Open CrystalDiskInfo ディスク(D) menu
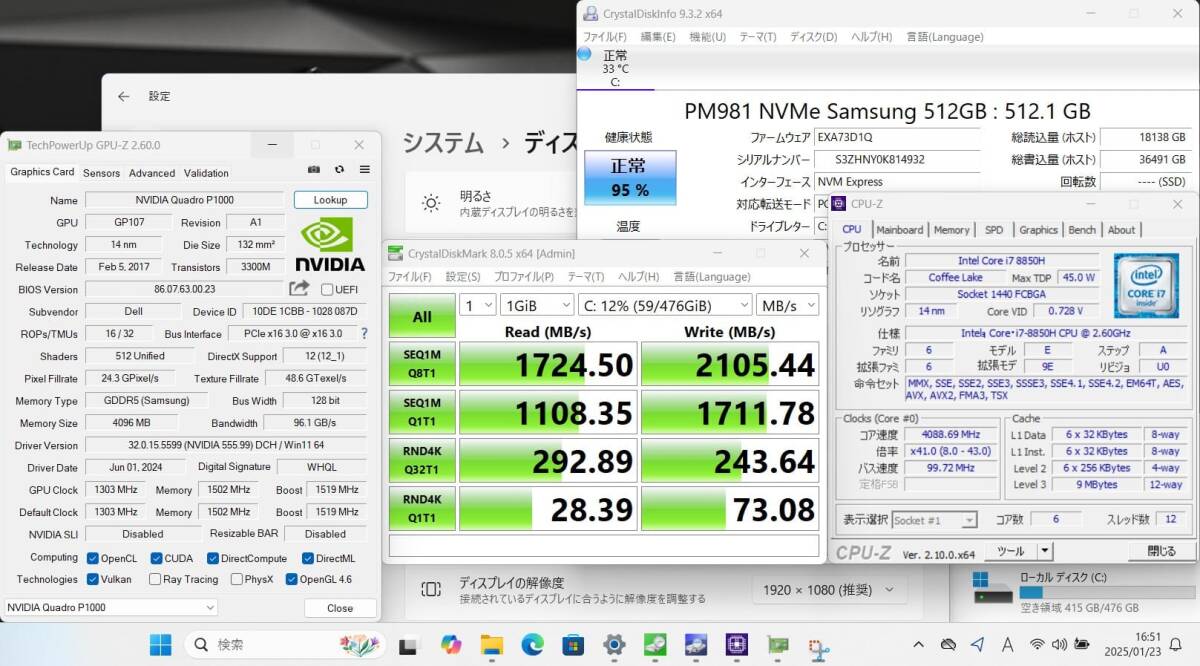 [813, 37]
